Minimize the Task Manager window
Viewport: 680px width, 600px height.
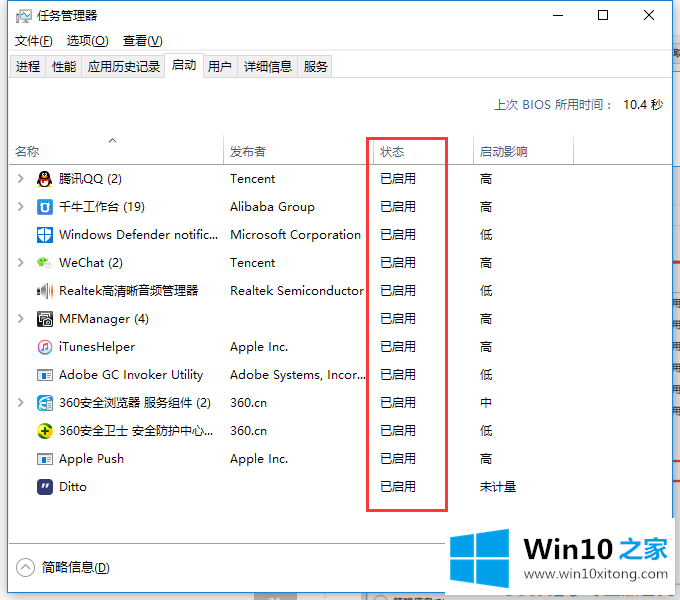point(558,16)
